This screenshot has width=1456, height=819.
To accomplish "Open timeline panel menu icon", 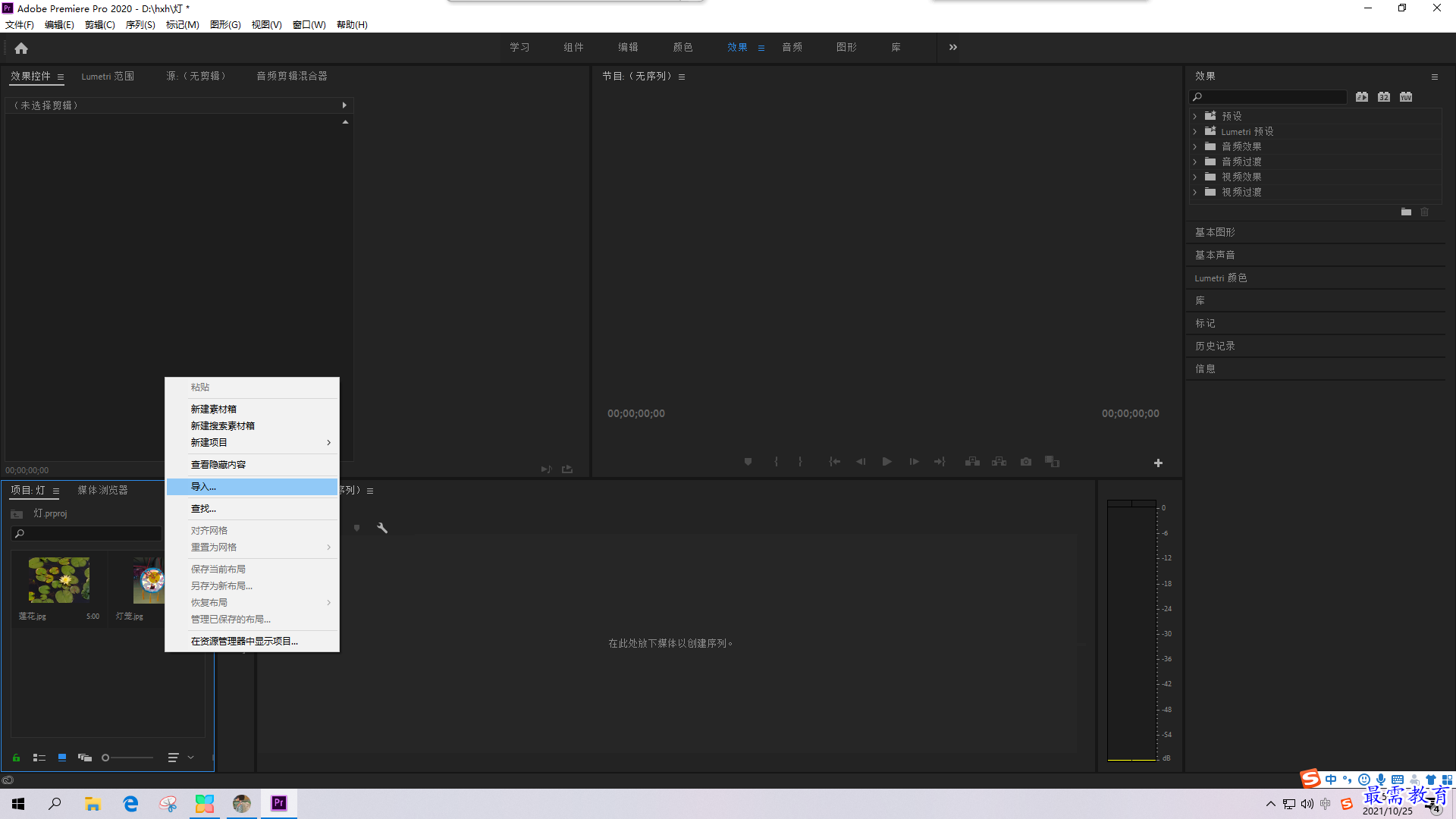I will pyautogui.click(x=370, y=491).
